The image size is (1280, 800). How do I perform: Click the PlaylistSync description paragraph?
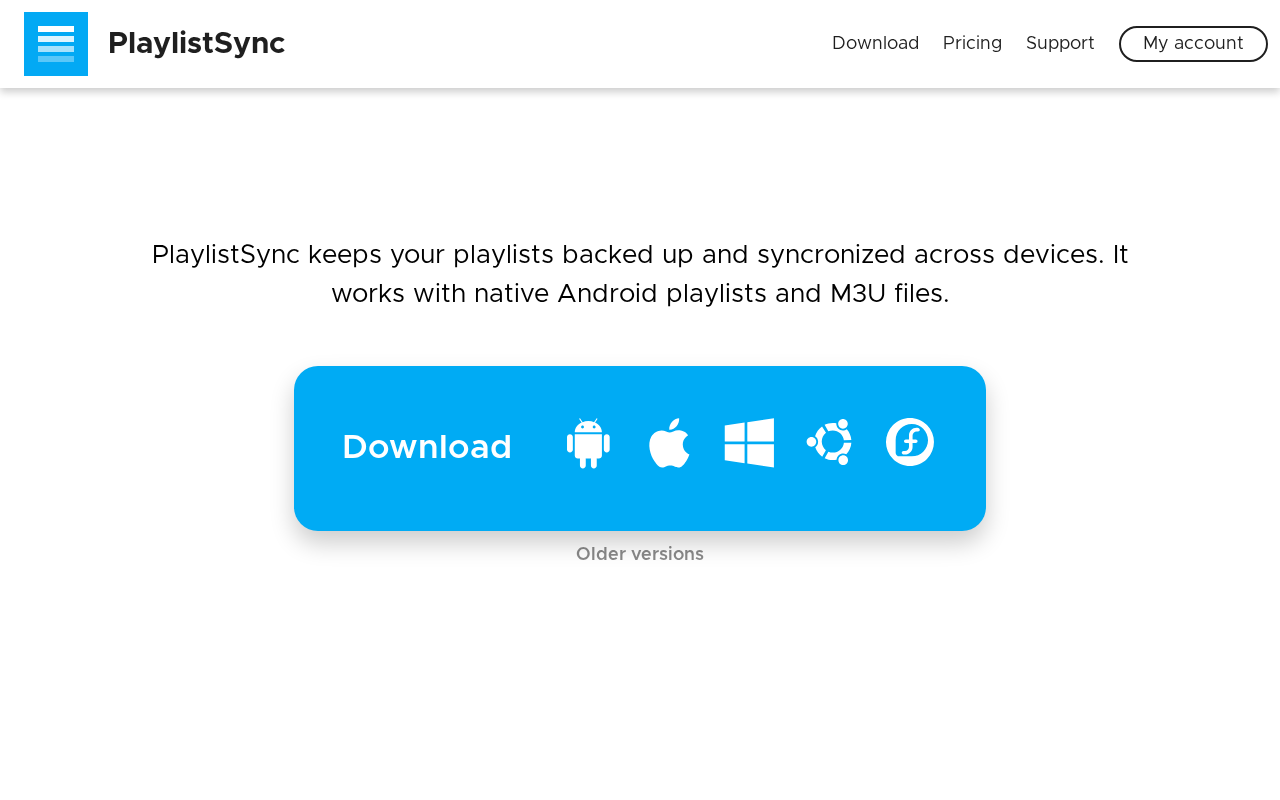point(640,274)
